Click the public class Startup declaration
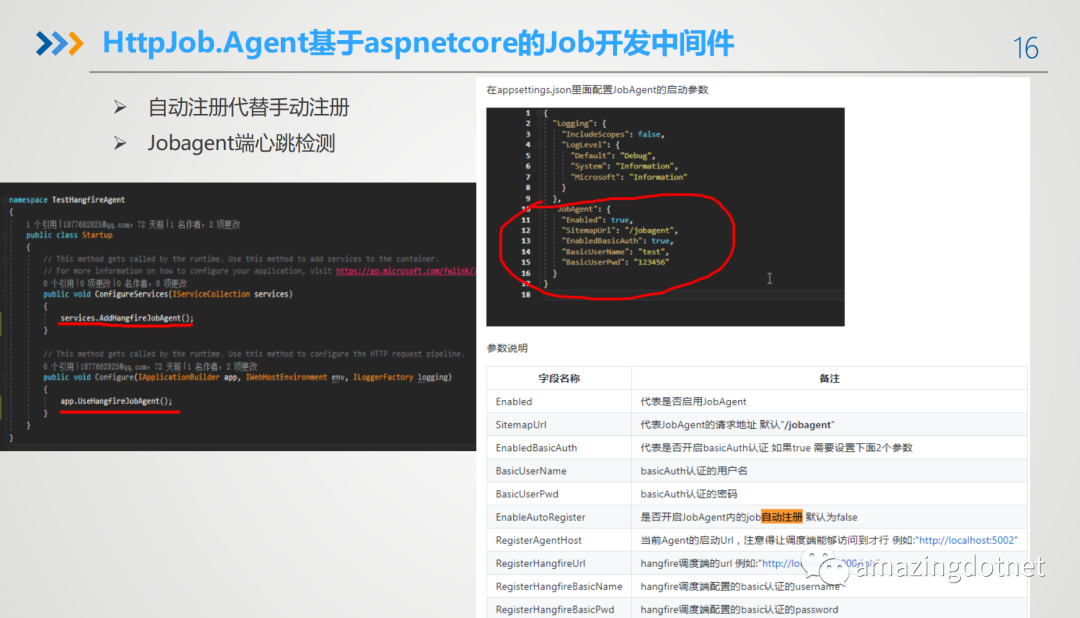Viewport: 1080px width, 618px height. 69,235
